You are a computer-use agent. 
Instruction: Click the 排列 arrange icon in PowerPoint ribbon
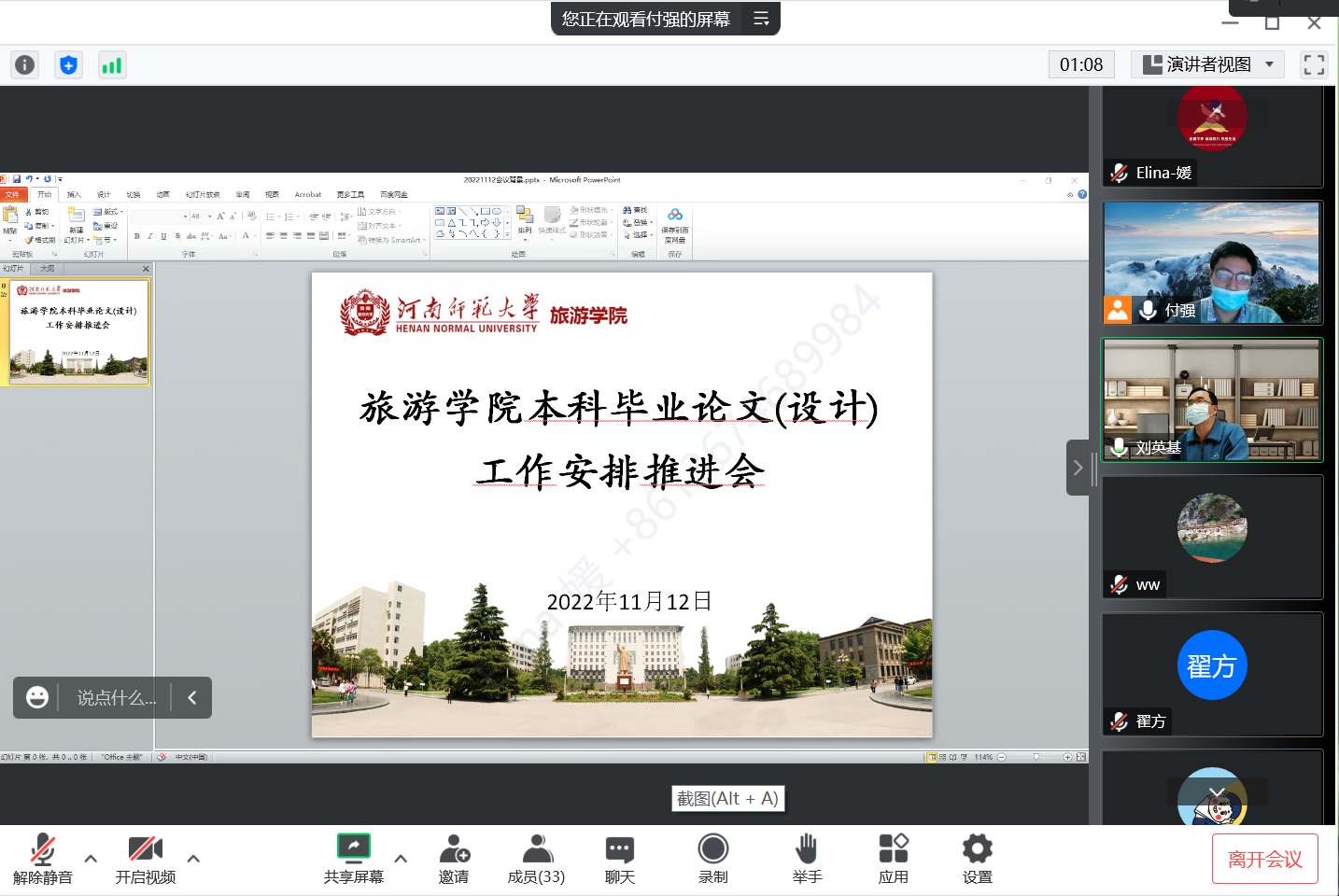coord(525,216)
